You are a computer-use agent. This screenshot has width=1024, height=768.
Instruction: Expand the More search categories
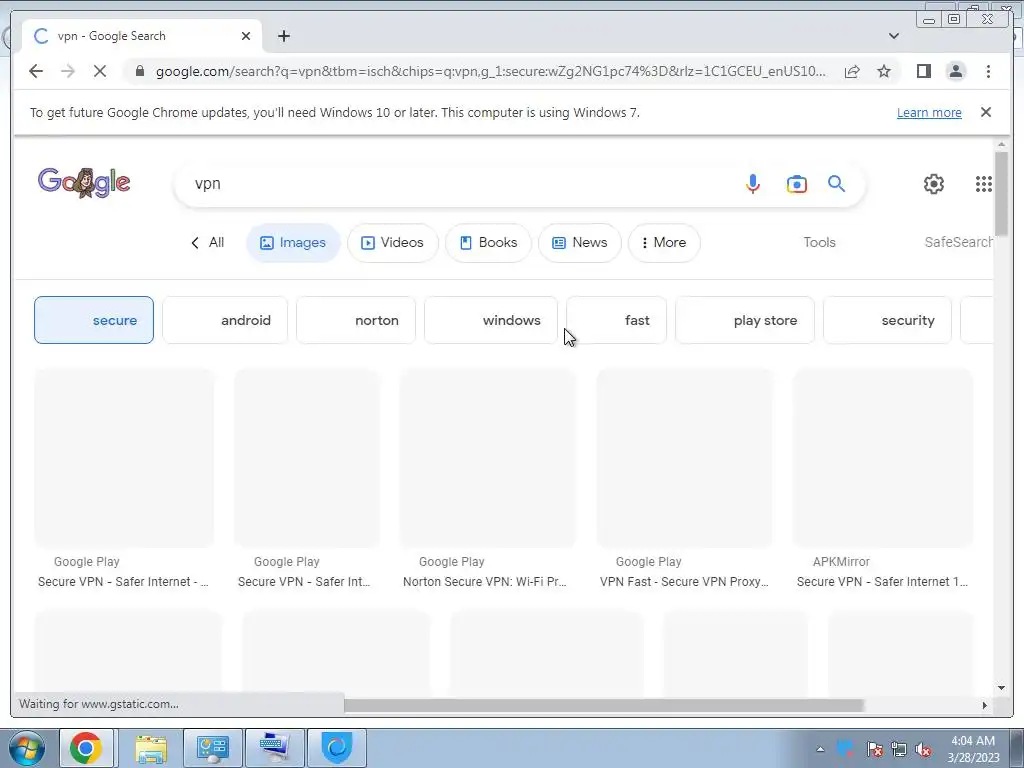tap(664, 243)
